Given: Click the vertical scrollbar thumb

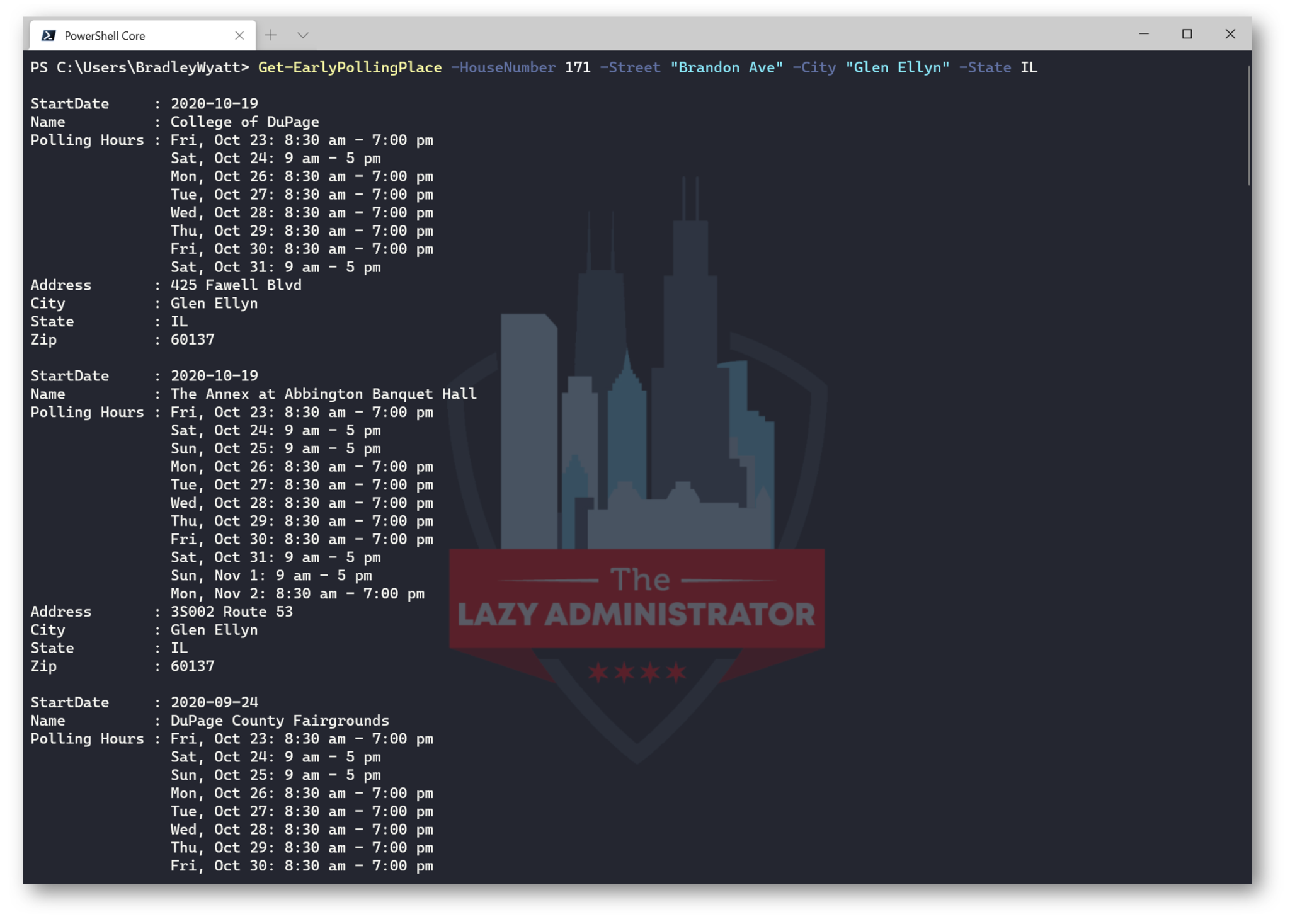Looking at the screenshot, I should click(1248, 125).
